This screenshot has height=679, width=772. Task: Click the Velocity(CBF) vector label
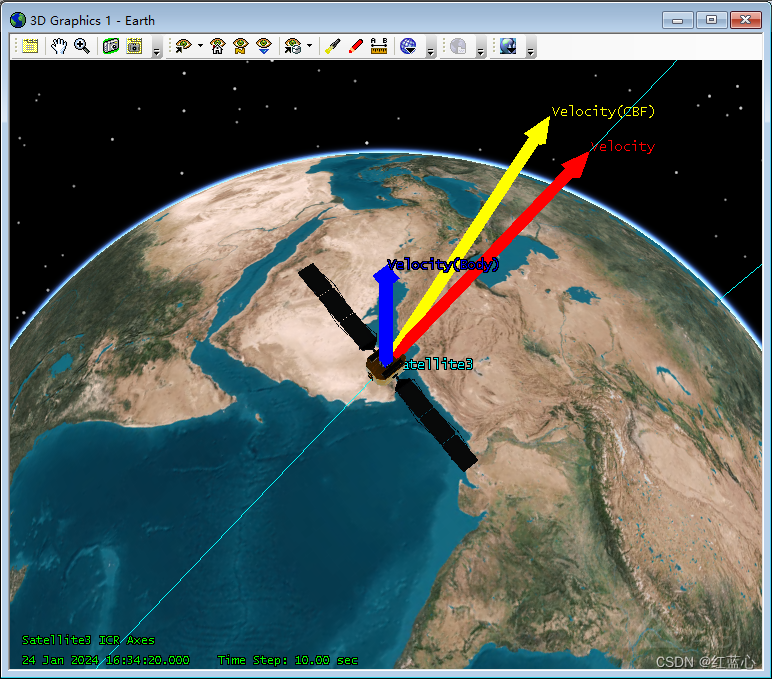pos(603,112)
